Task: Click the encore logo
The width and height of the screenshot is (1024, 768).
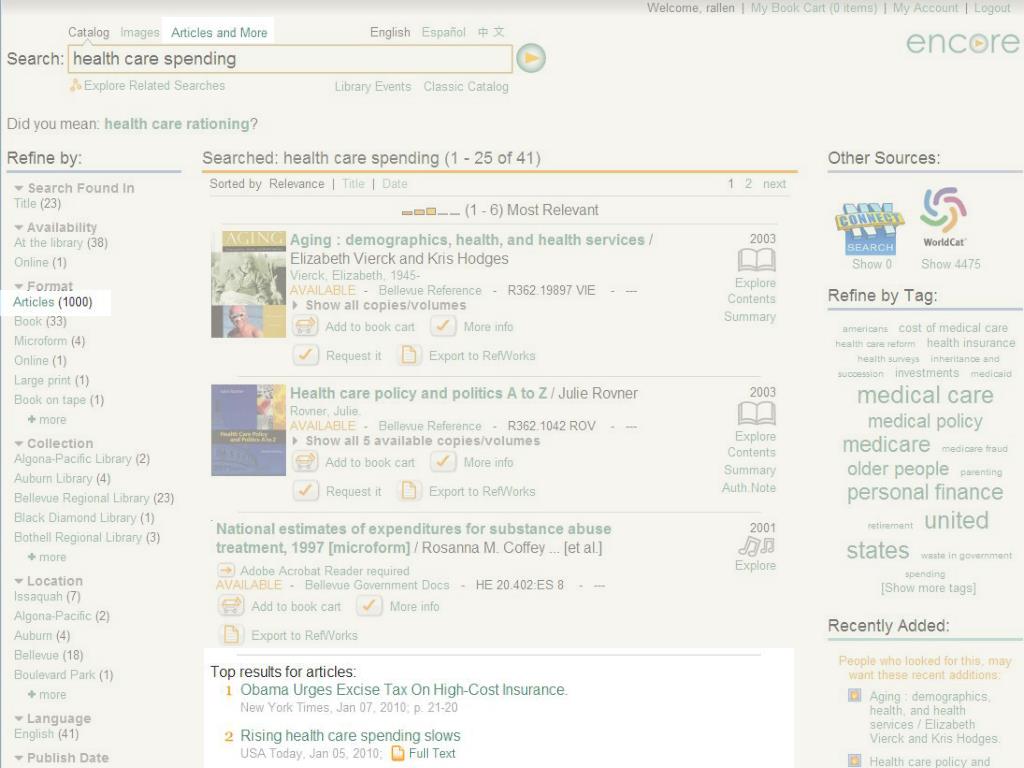Action: click(963, 42)
